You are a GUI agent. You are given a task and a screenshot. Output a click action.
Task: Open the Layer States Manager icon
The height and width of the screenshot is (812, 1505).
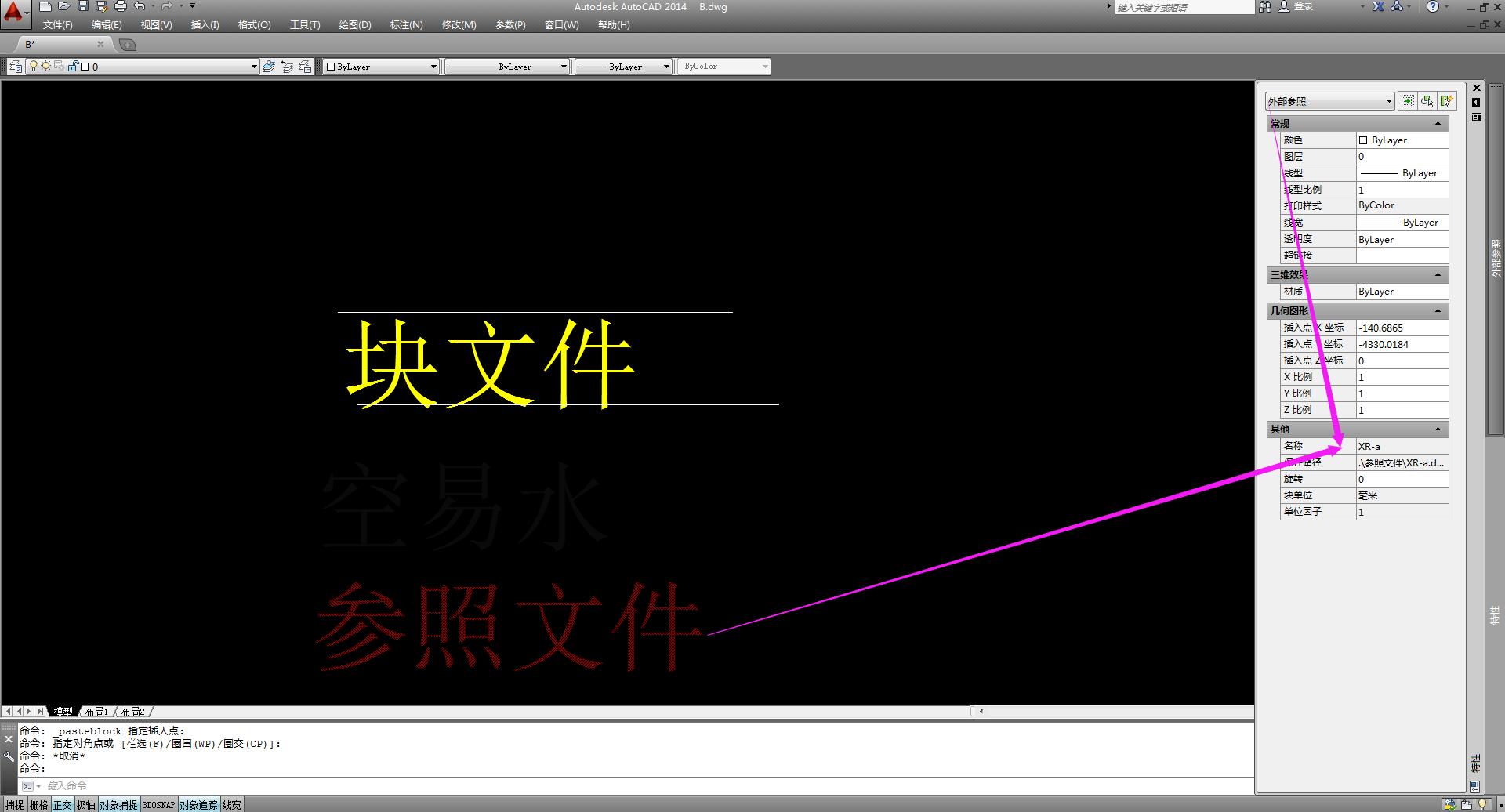click(305, 67)
